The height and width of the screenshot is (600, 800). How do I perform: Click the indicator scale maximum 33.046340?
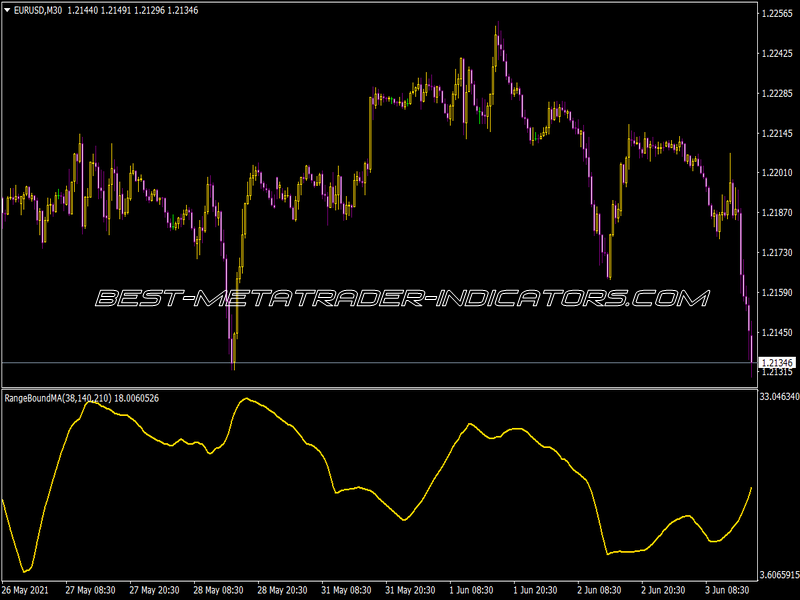(x=780, y=396)
